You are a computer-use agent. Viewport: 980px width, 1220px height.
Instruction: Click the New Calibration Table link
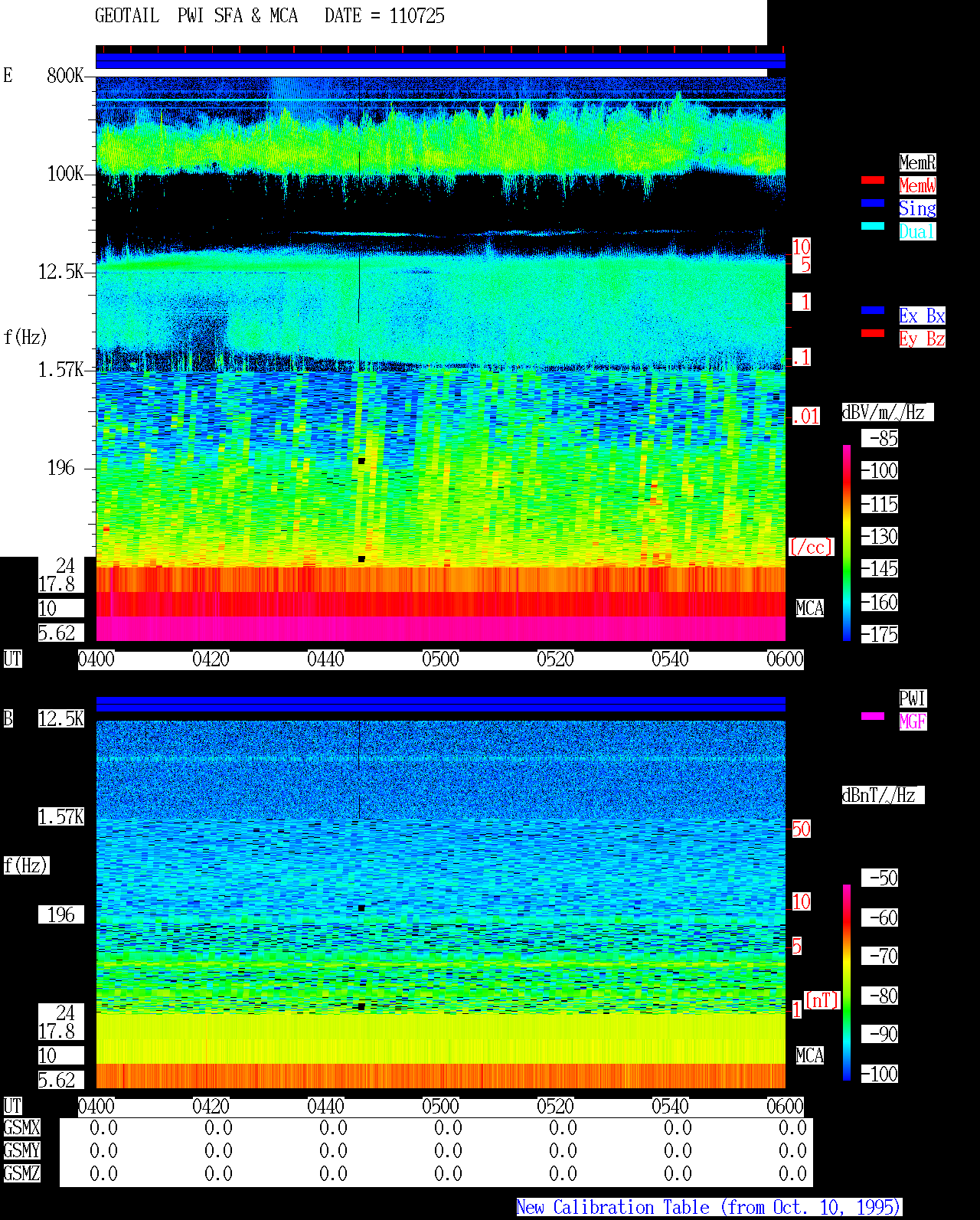pyautogui.click(x=709, y=1208)
